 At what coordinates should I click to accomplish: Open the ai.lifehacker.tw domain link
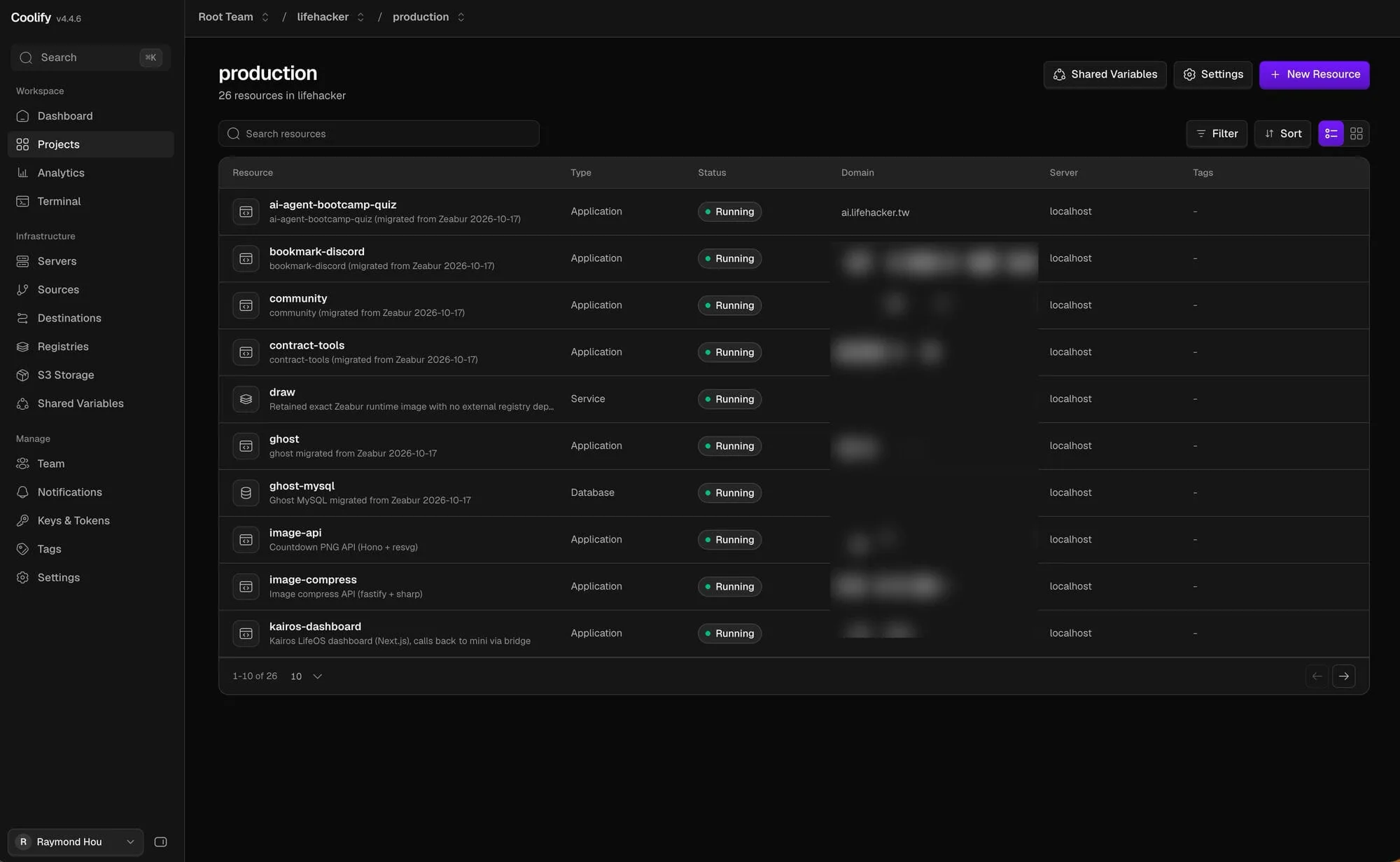(x=875, y=212)
